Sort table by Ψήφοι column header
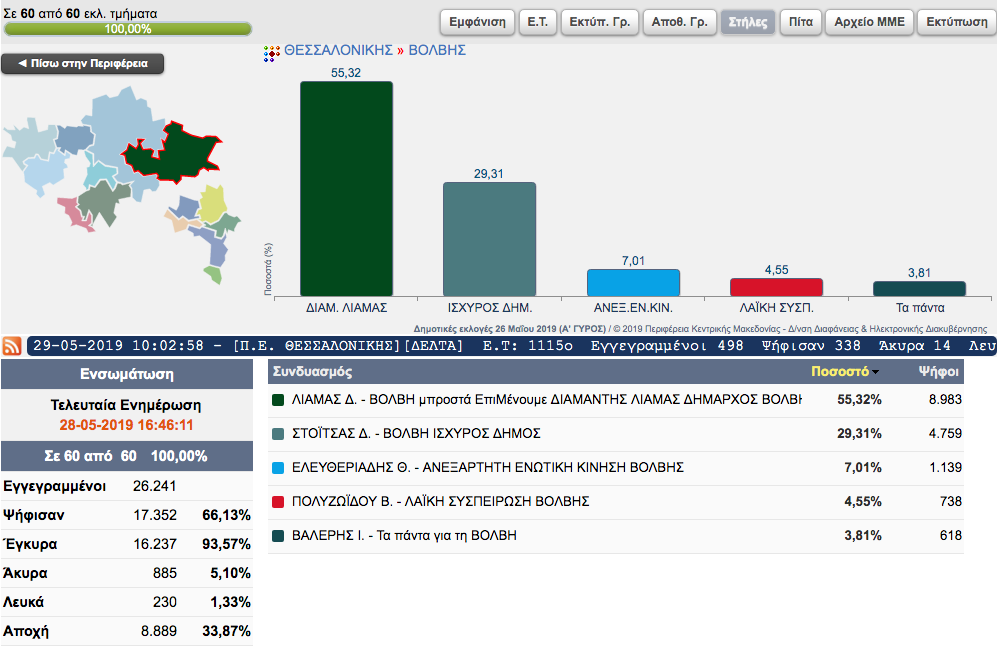The height and width of the screenshot is (646, 997). coord(939,372)
